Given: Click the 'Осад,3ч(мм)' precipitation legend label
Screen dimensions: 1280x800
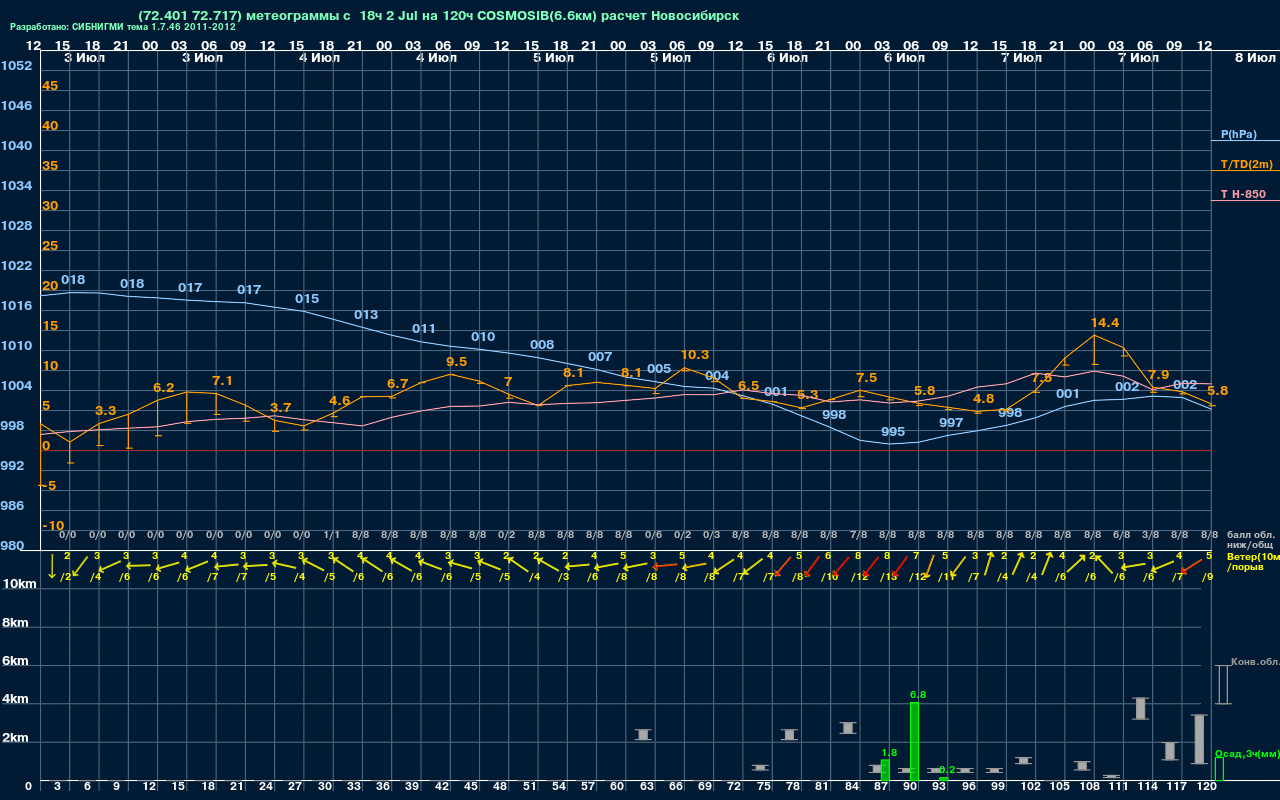Looking at the screenshot, I should point(1247,753).
